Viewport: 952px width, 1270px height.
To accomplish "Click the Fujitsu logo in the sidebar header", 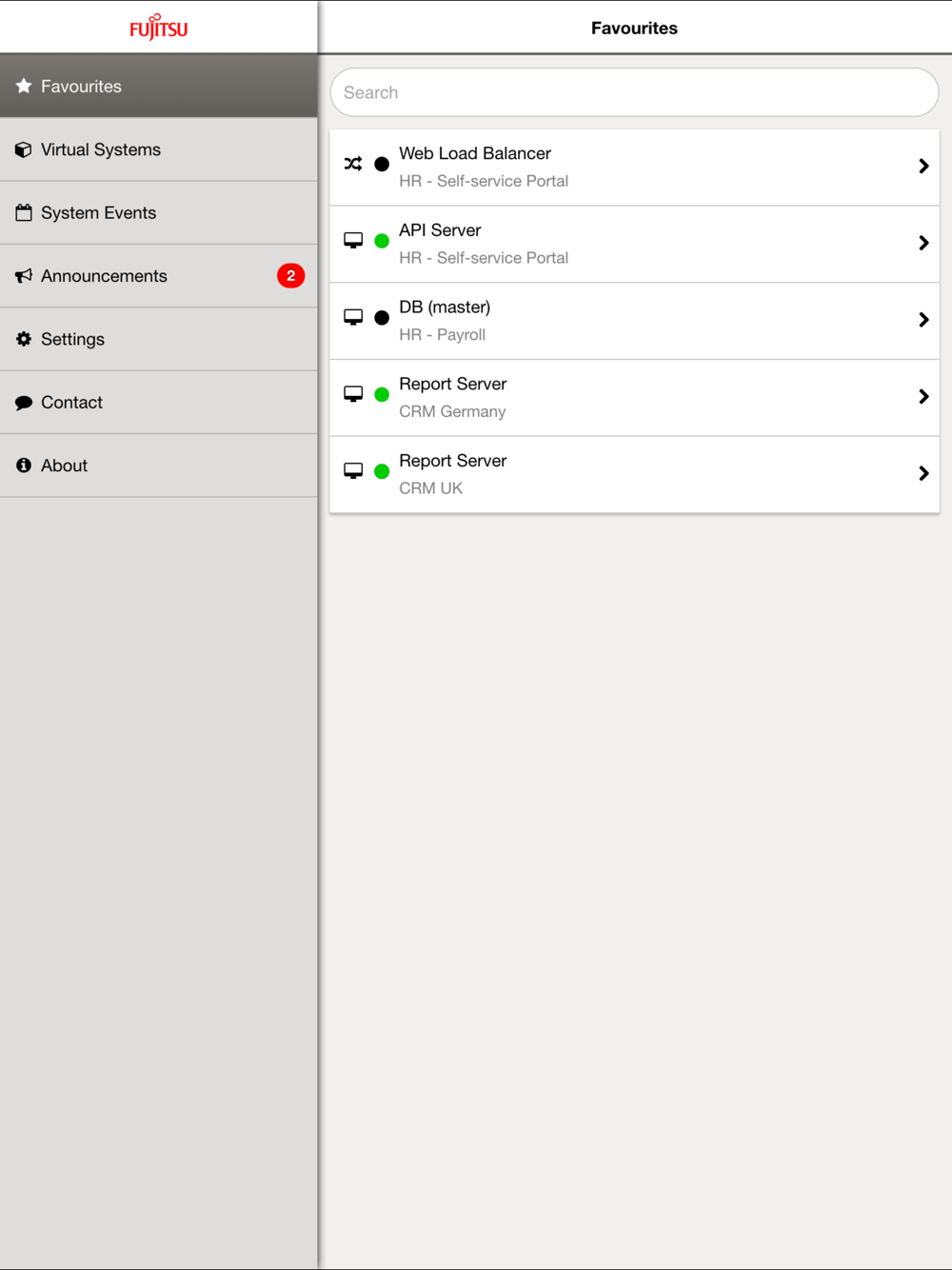I will 159,27.
